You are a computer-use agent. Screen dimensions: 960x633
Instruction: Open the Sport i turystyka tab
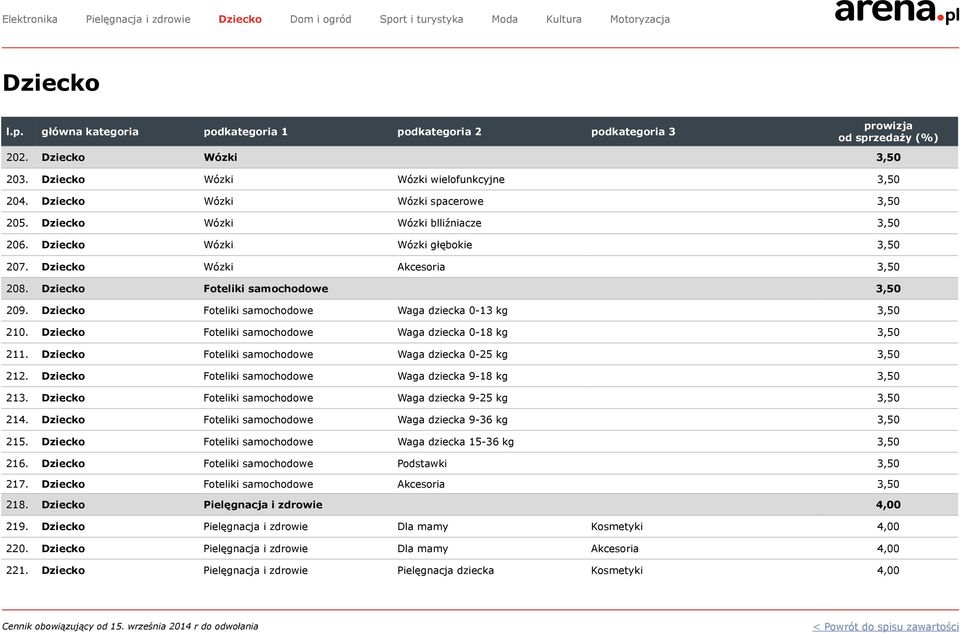[x=421, y=19]
